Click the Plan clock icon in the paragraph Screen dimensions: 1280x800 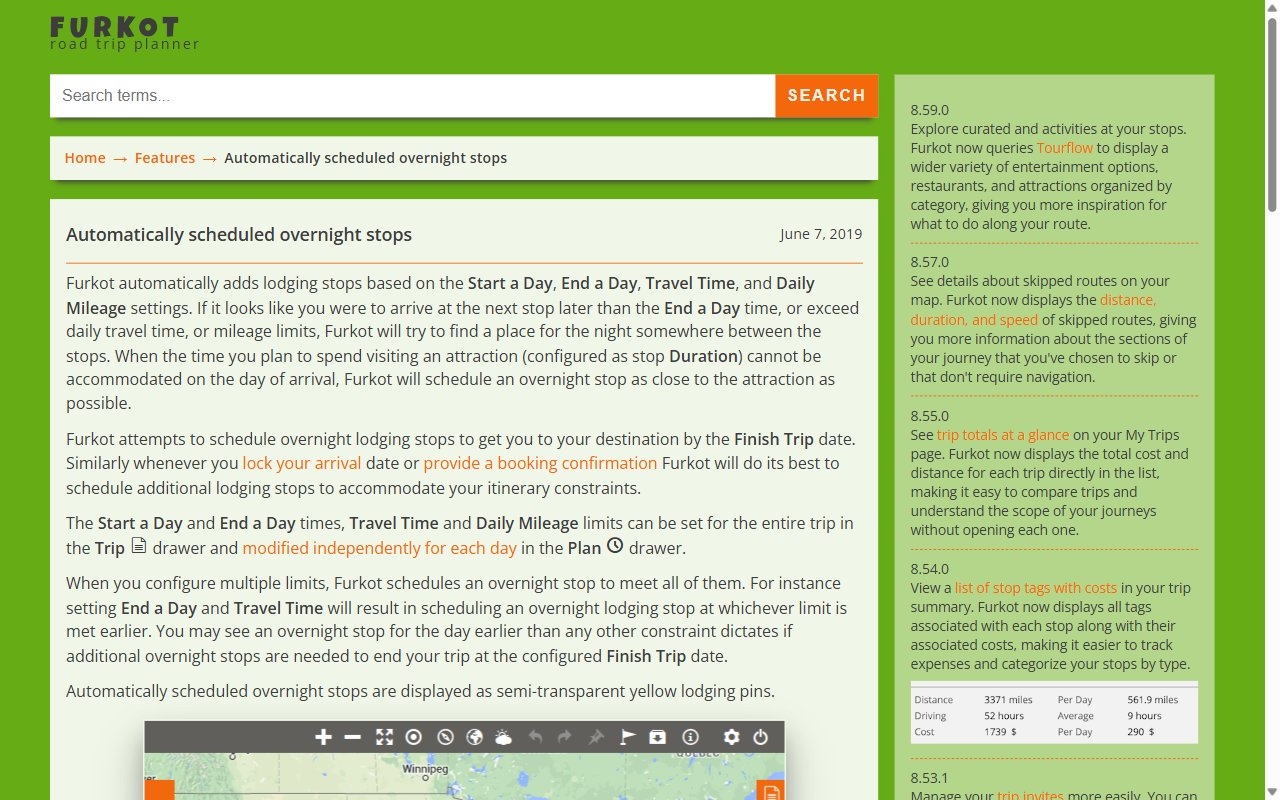tap(615, 546)
